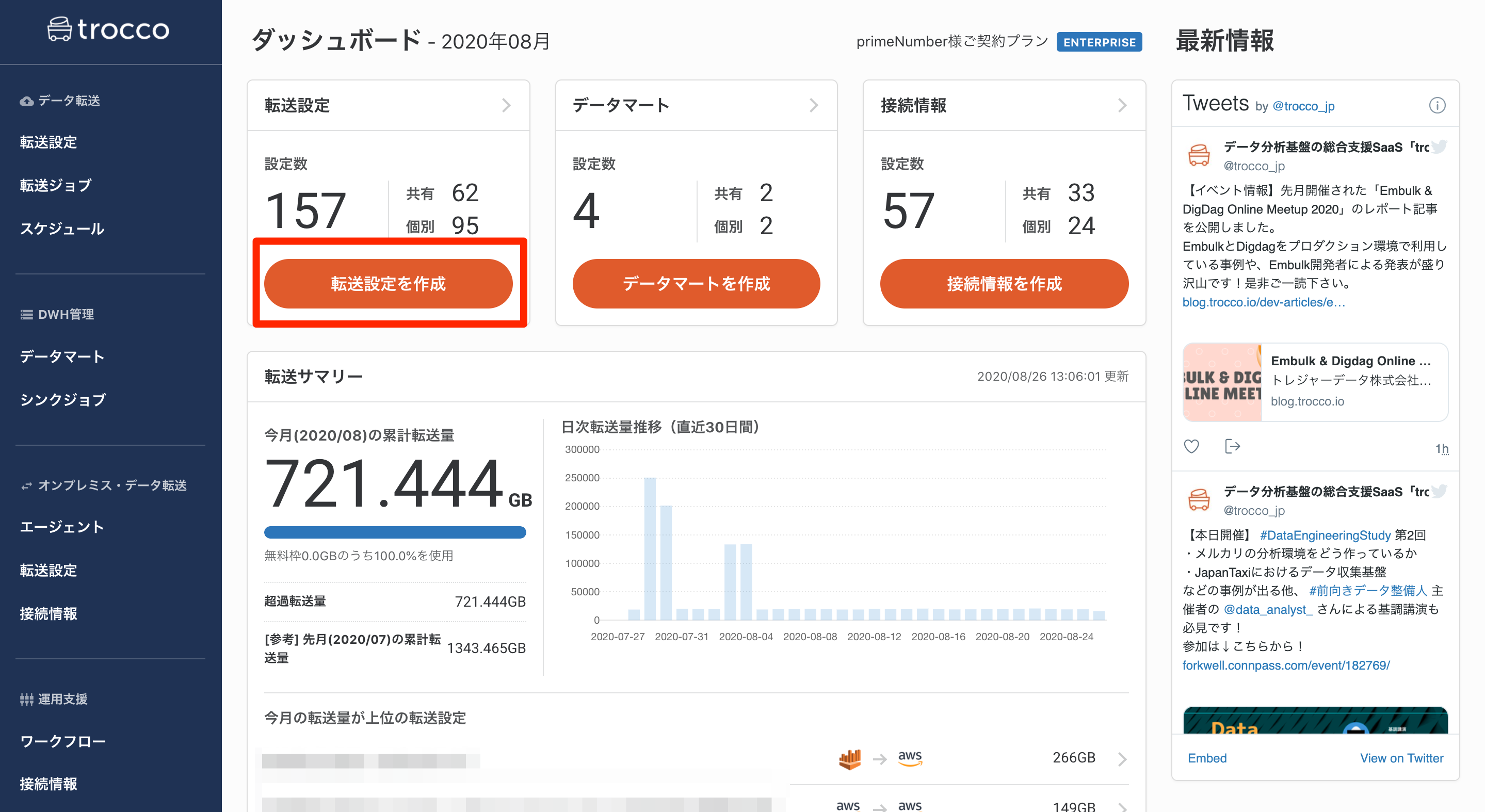Click the 接続情報を作成 button
This screenshot has width=1485, height=812.
pyautogui.click(x=1004, y=284)
